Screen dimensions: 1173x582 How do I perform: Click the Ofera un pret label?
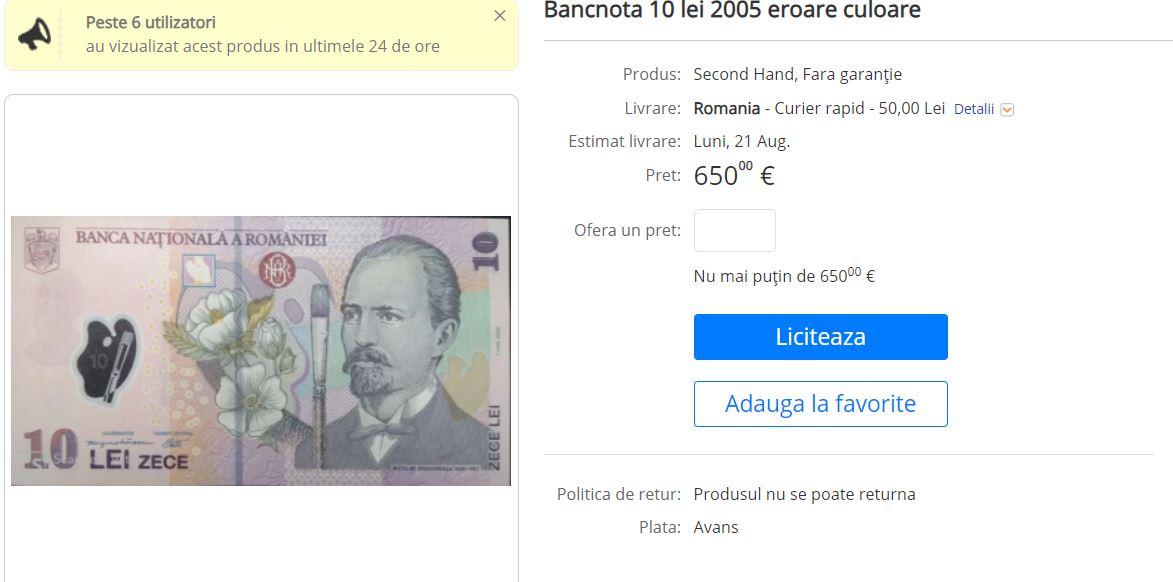coord(628,230)
